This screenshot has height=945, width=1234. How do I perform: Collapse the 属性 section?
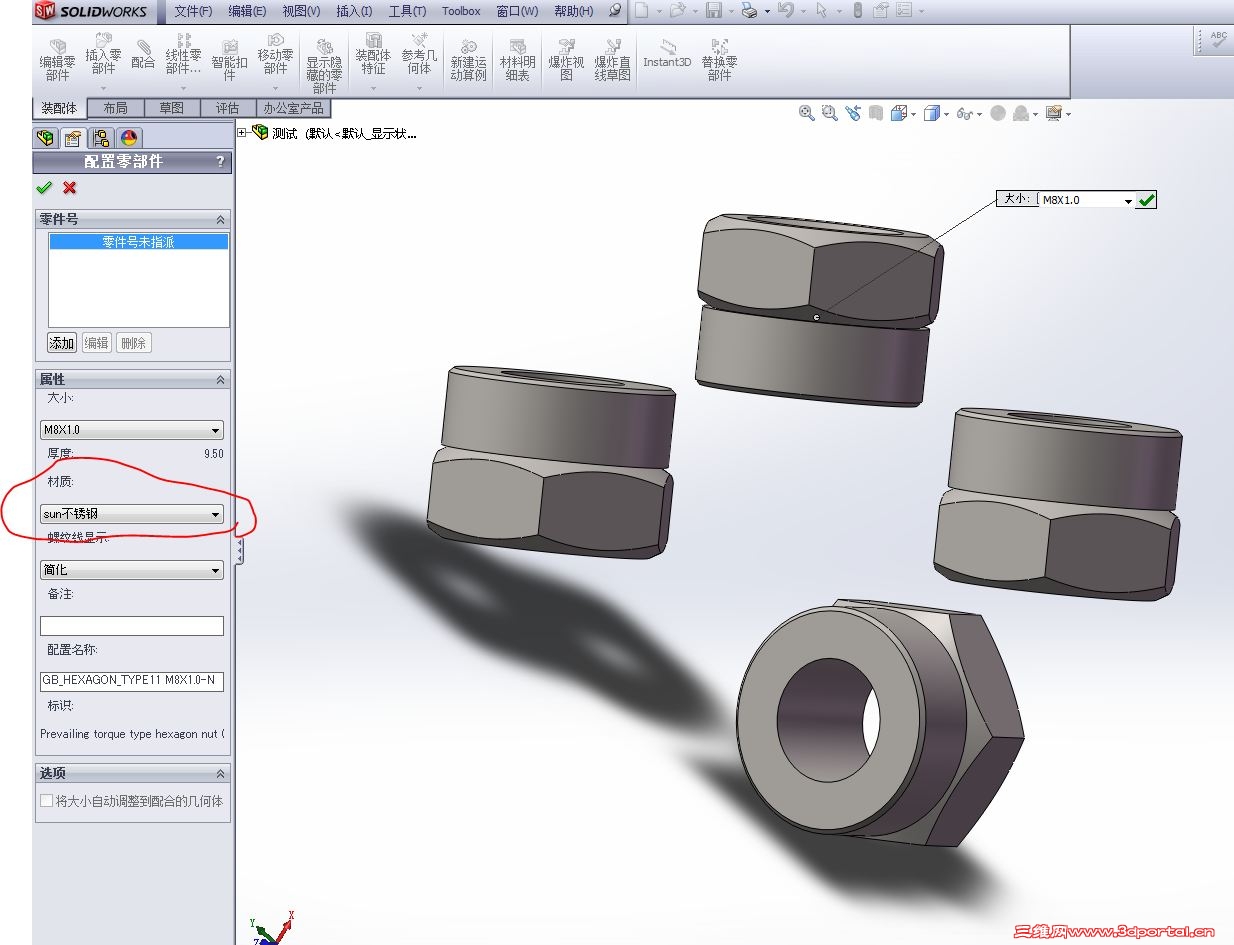pos(220,380)
